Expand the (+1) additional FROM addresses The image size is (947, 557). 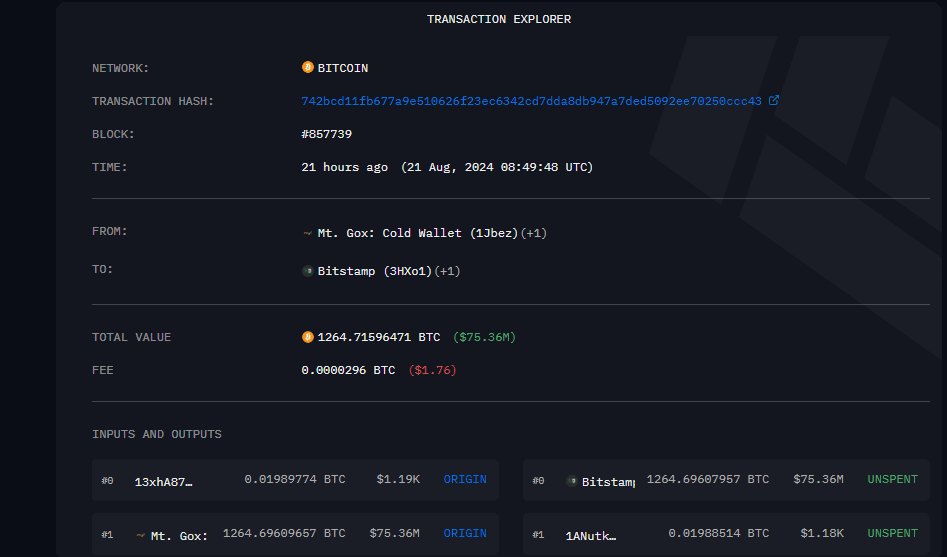point(534,233)
